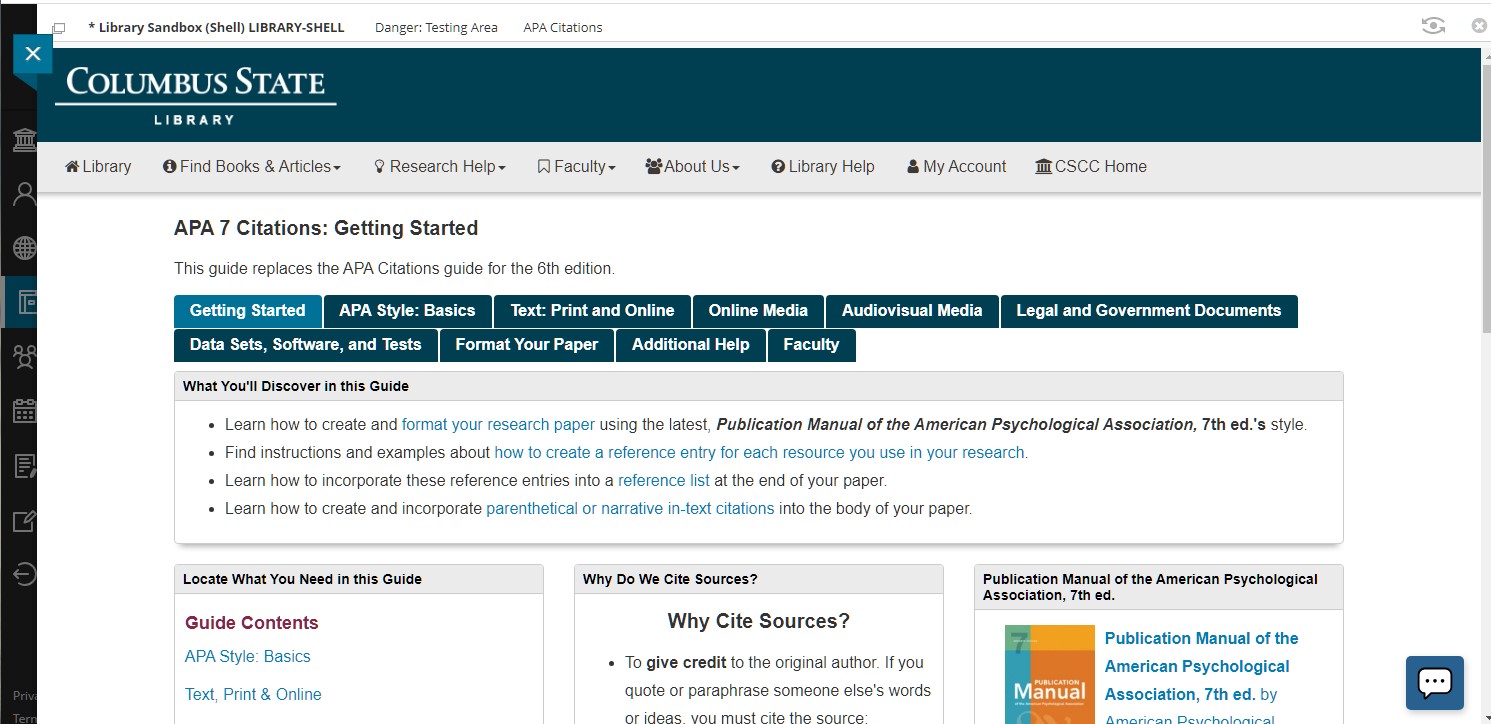Click the info icon beside Find Books & Articles
Image resolution: width=1491 pixels, height=724 pixels.
point(169,167)
